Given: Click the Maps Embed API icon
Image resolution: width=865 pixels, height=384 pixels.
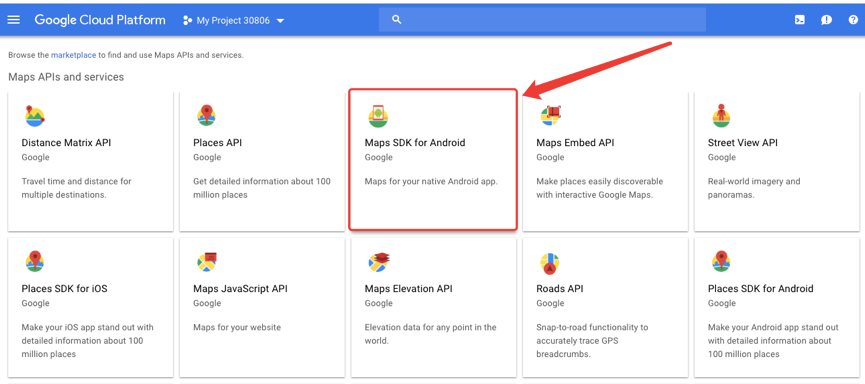Looking at the screenshot, I should click(550, 115).
